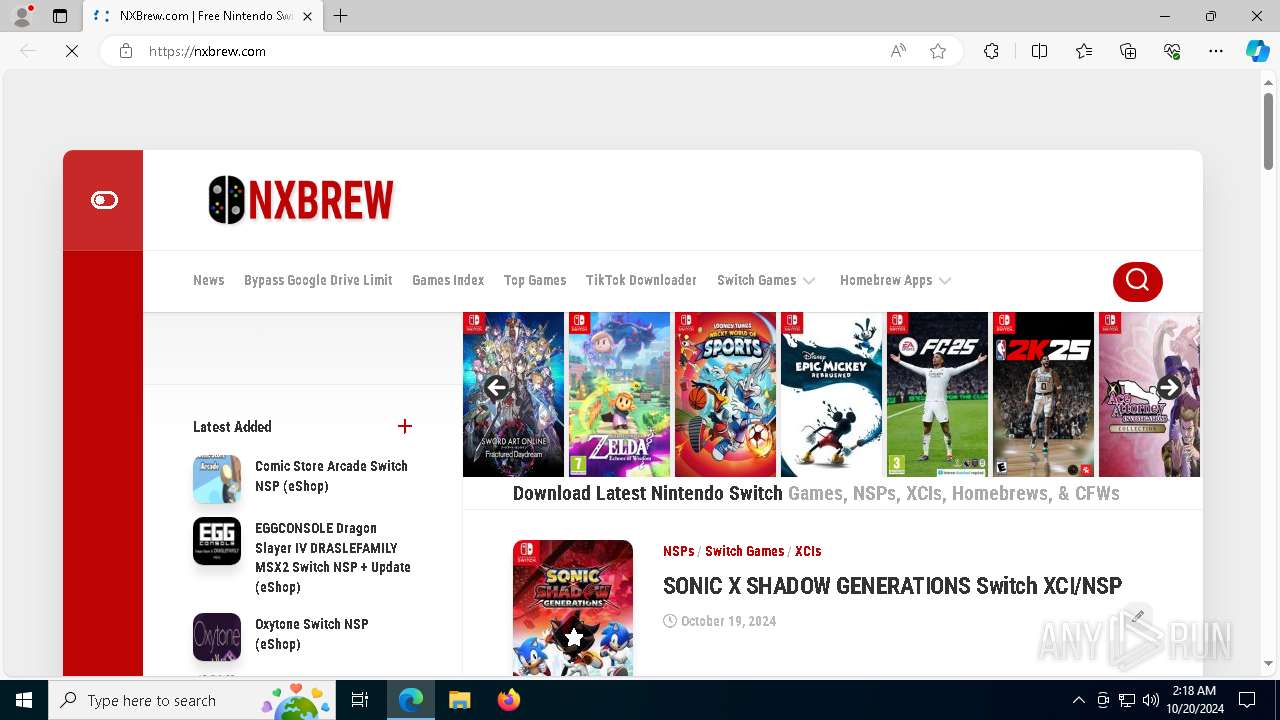Click October 19, 2024 post date
This screenshot has height=720, width=1280.
coord(728,621)
